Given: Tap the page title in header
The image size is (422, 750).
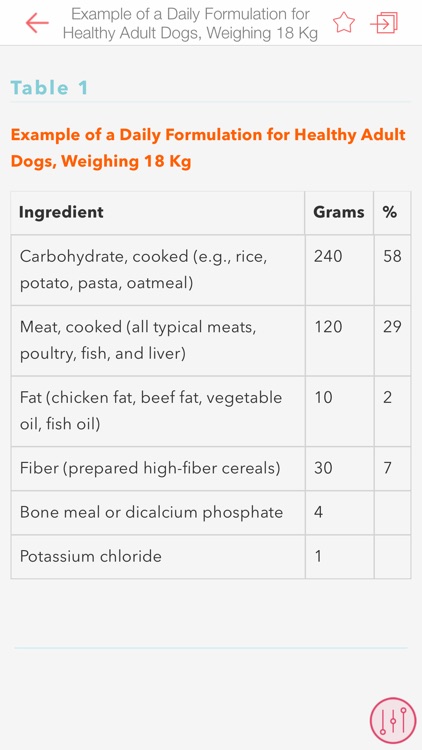Looking at the screenshot, I should pos(190,23).
